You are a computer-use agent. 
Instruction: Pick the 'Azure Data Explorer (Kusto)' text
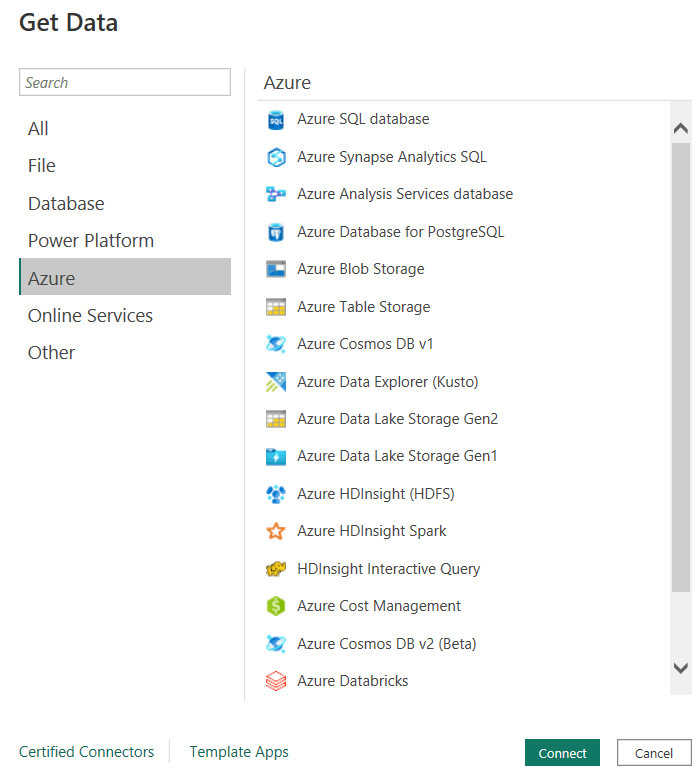pos(388,382)
